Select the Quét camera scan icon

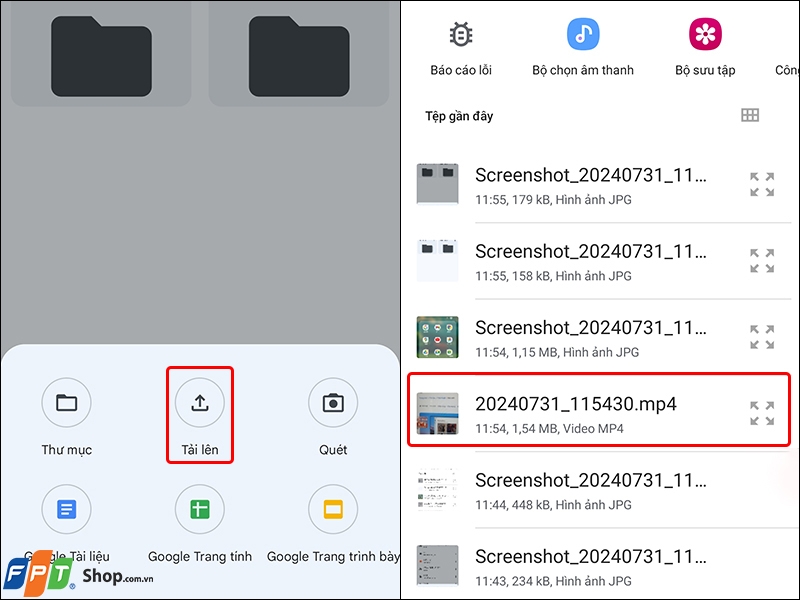(333, 403)
